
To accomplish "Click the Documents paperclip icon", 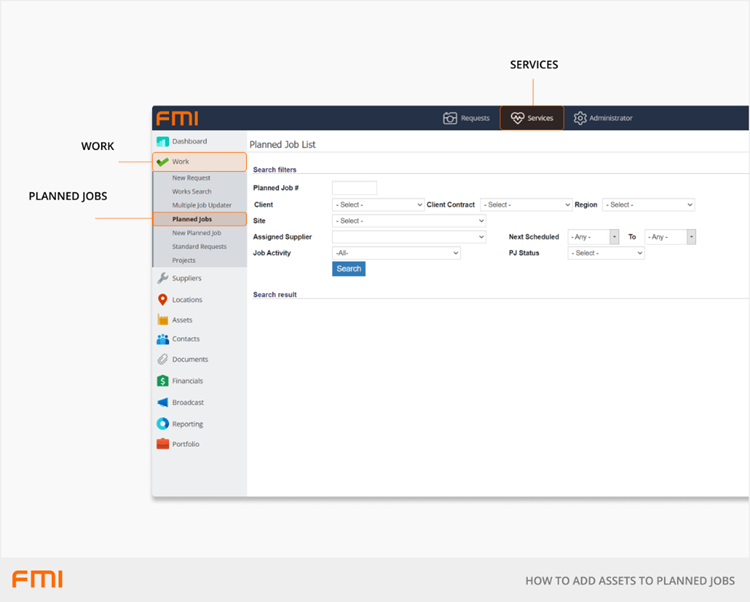I will pyautogui.click(x=162, y=359).
